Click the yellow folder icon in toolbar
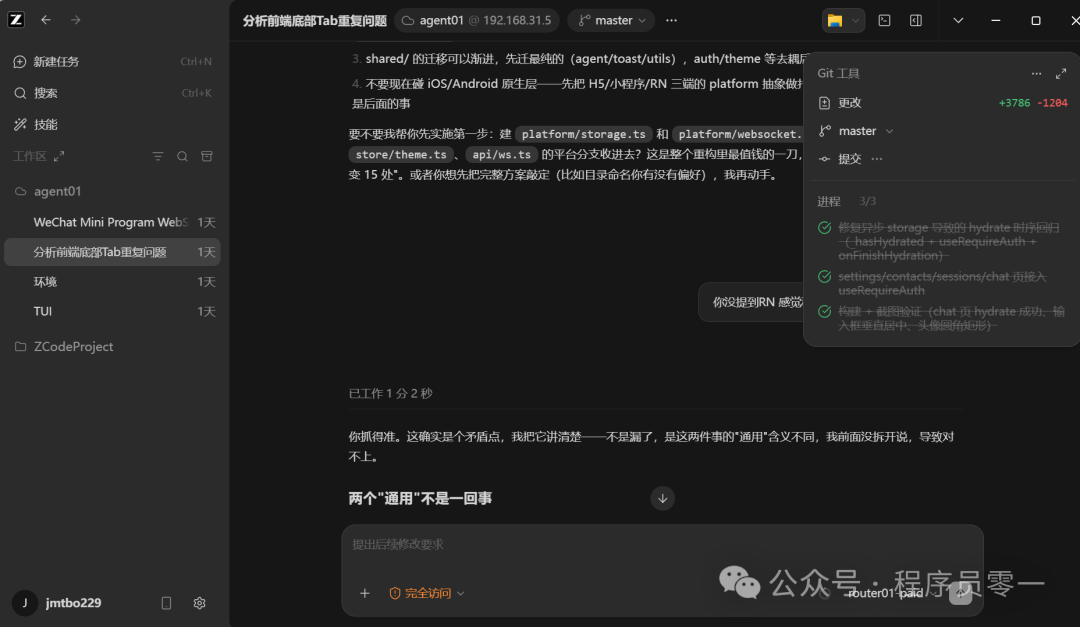 coord(835,21)
